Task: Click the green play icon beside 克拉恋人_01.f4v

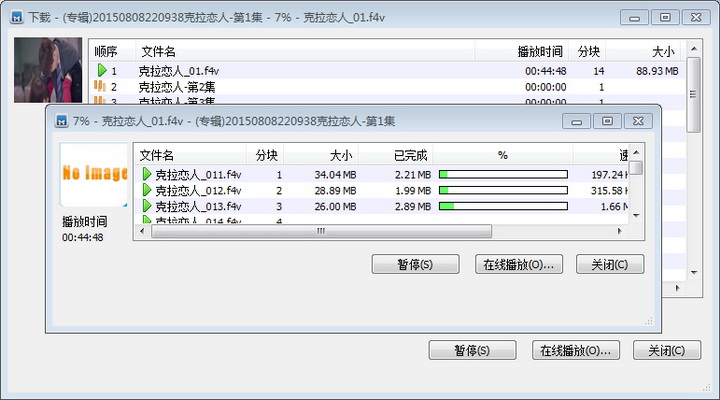Action: 102,70
